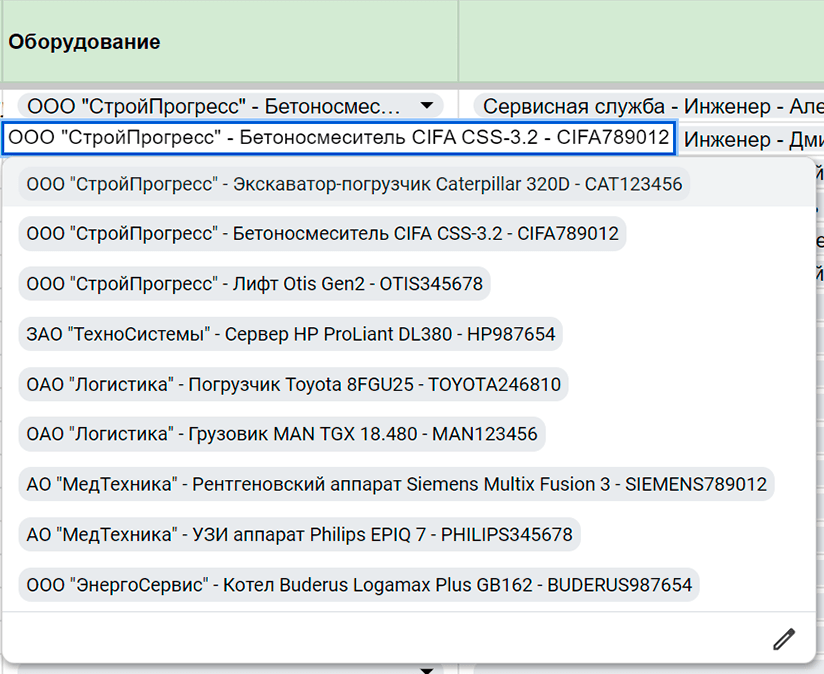The width and height of the screenshot is (824, 674).
Task: Click the pencil edit icon in dropdown
Action: click(x=784, y=639)
